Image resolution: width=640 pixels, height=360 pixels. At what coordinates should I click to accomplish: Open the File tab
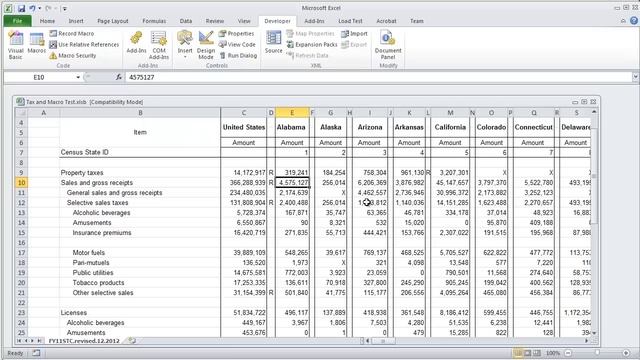click(18, 21)
